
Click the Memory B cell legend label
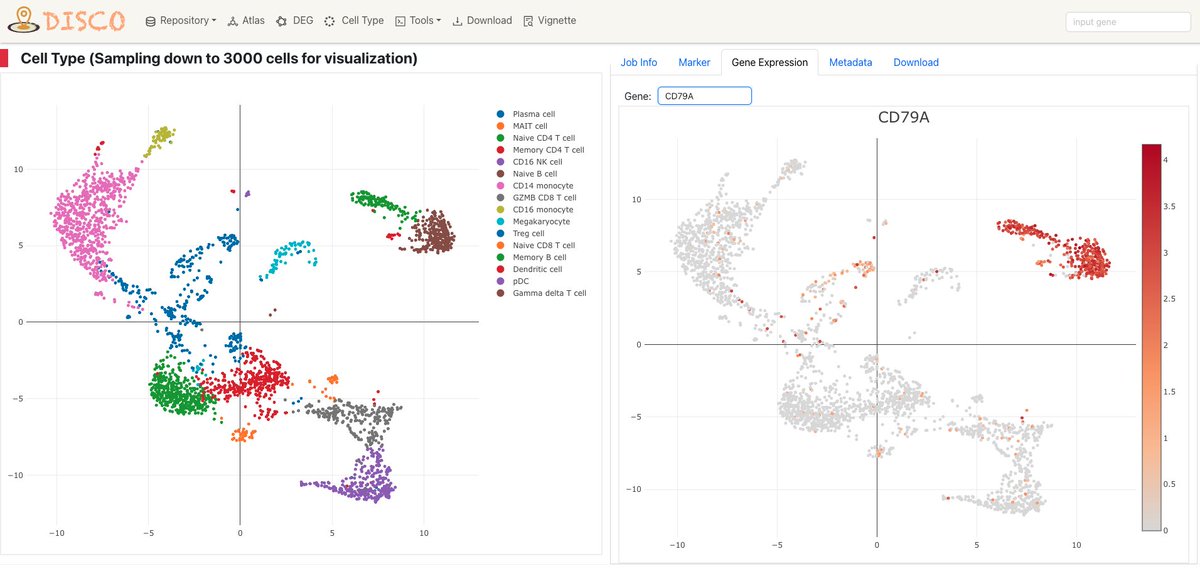point(539,258)
